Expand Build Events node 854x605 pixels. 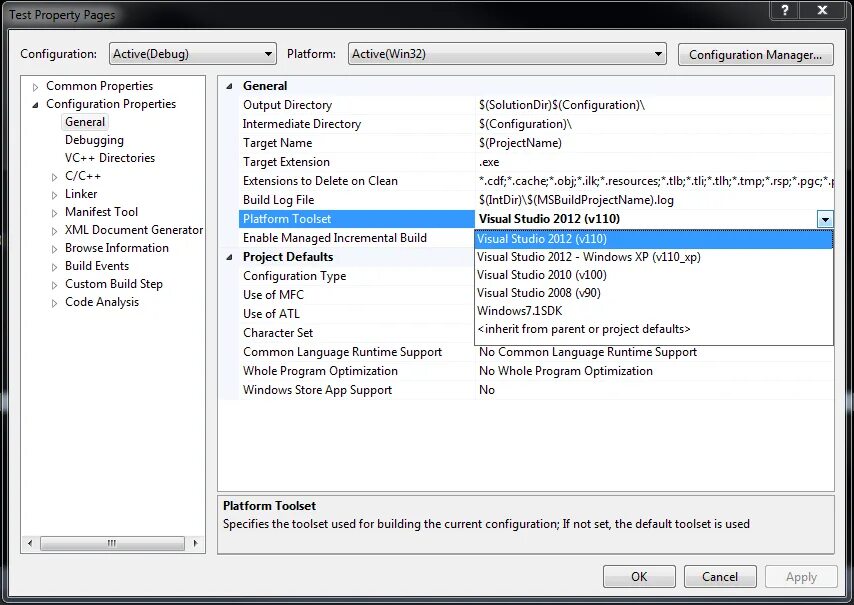(x=54, y=267)
